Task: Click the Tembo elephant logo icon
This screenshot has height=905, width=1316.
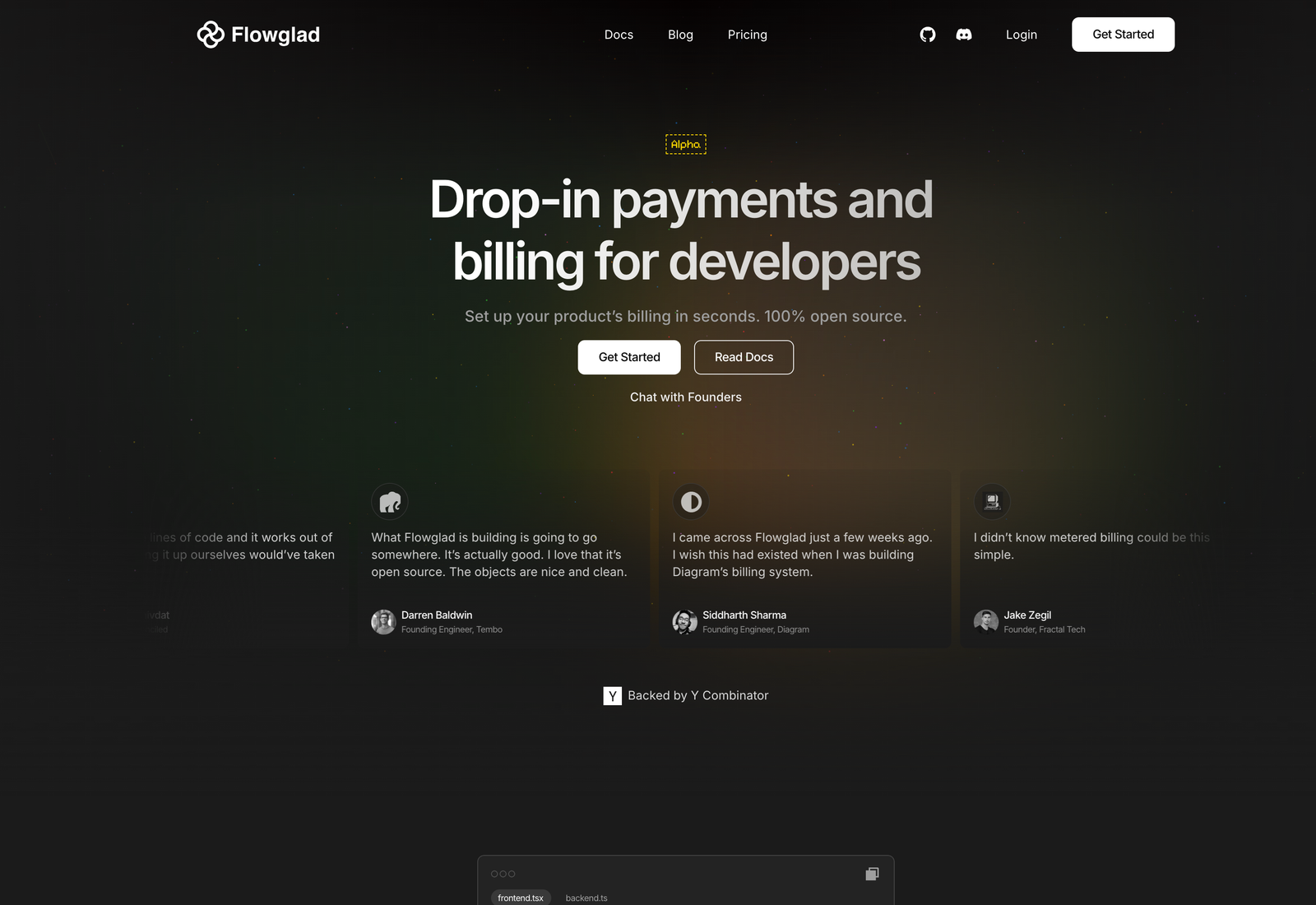Action: tap(390, 502)
